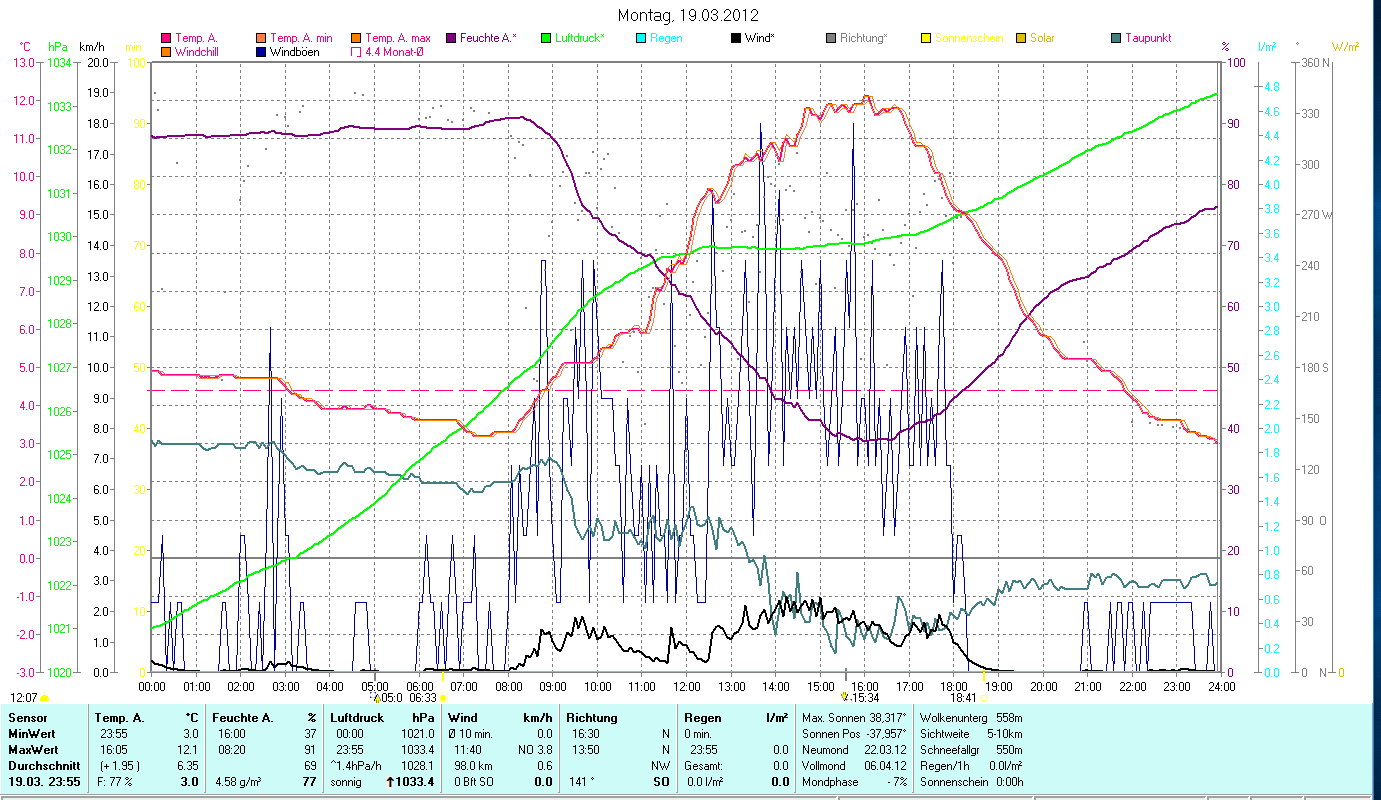Click the Mondphase -7% entry

pos(854,782)
